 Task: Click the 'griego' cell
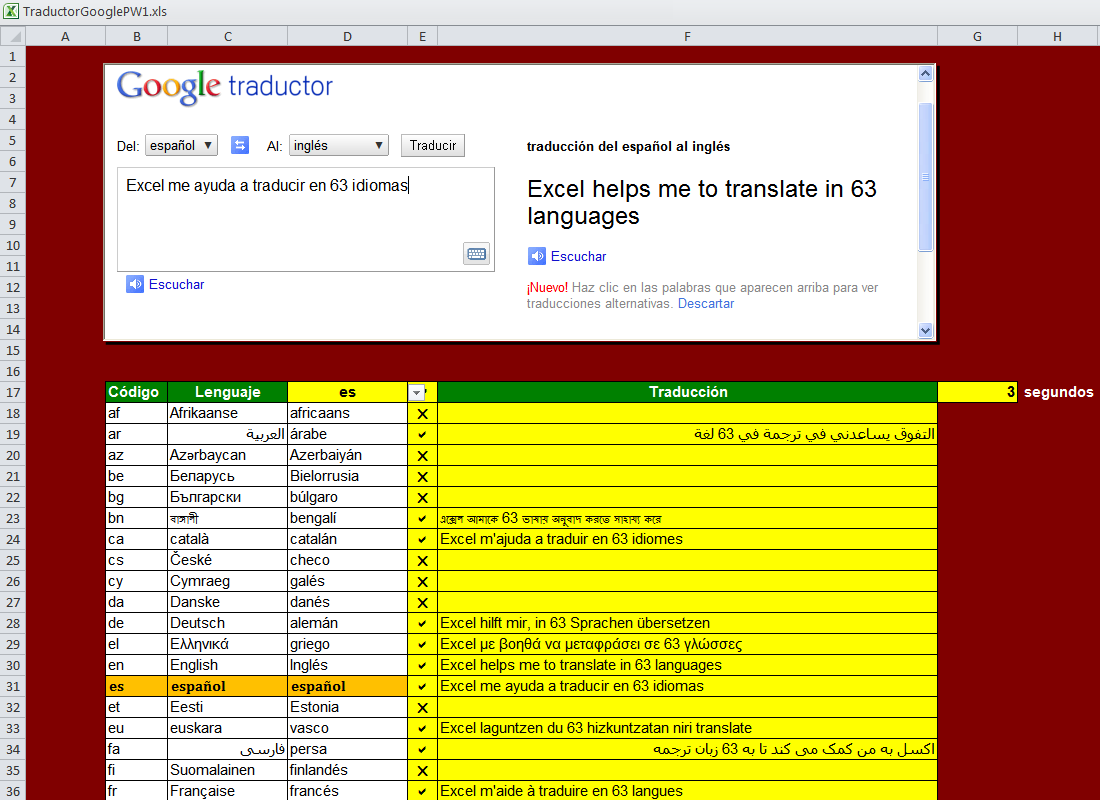(x=347, y=644)
